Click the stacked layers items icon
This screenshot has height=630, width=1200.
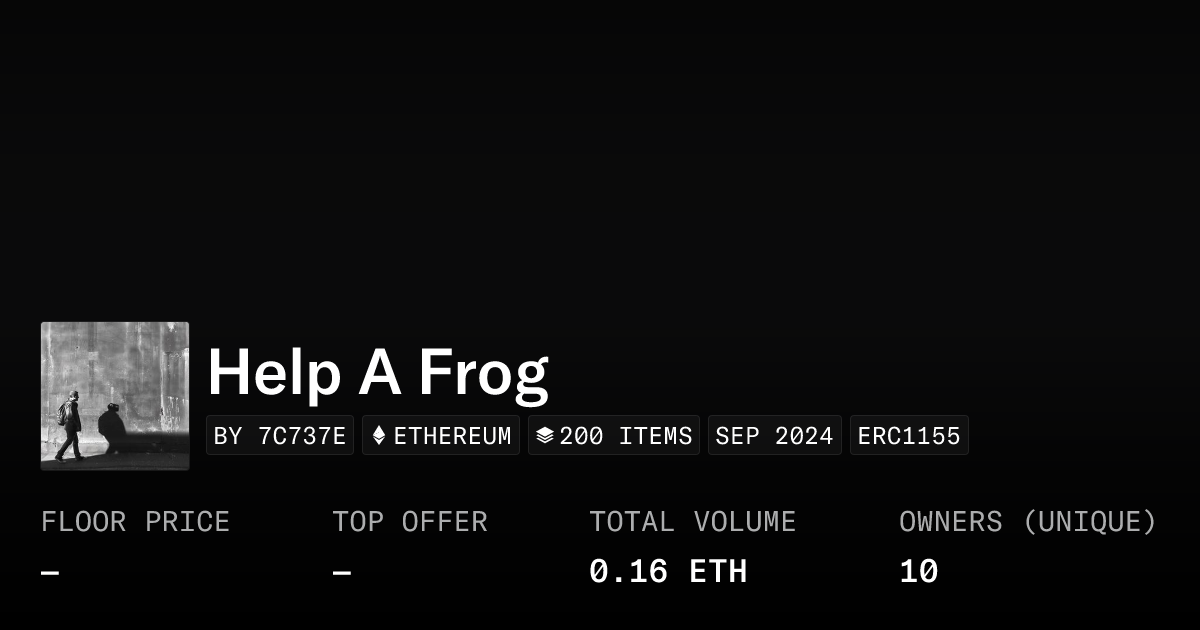tap(544, 436)
